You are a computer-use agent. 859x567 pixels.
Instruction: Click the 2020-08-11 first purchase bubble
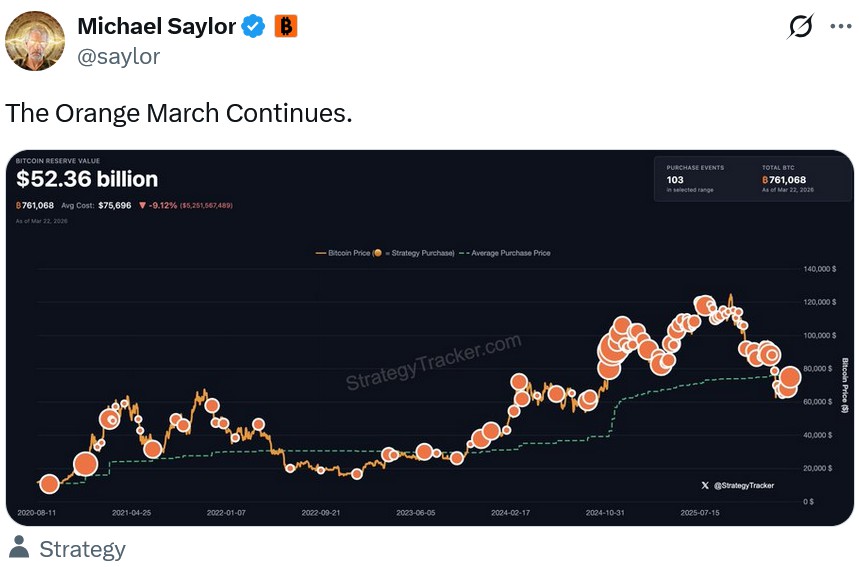click(49, 484)
